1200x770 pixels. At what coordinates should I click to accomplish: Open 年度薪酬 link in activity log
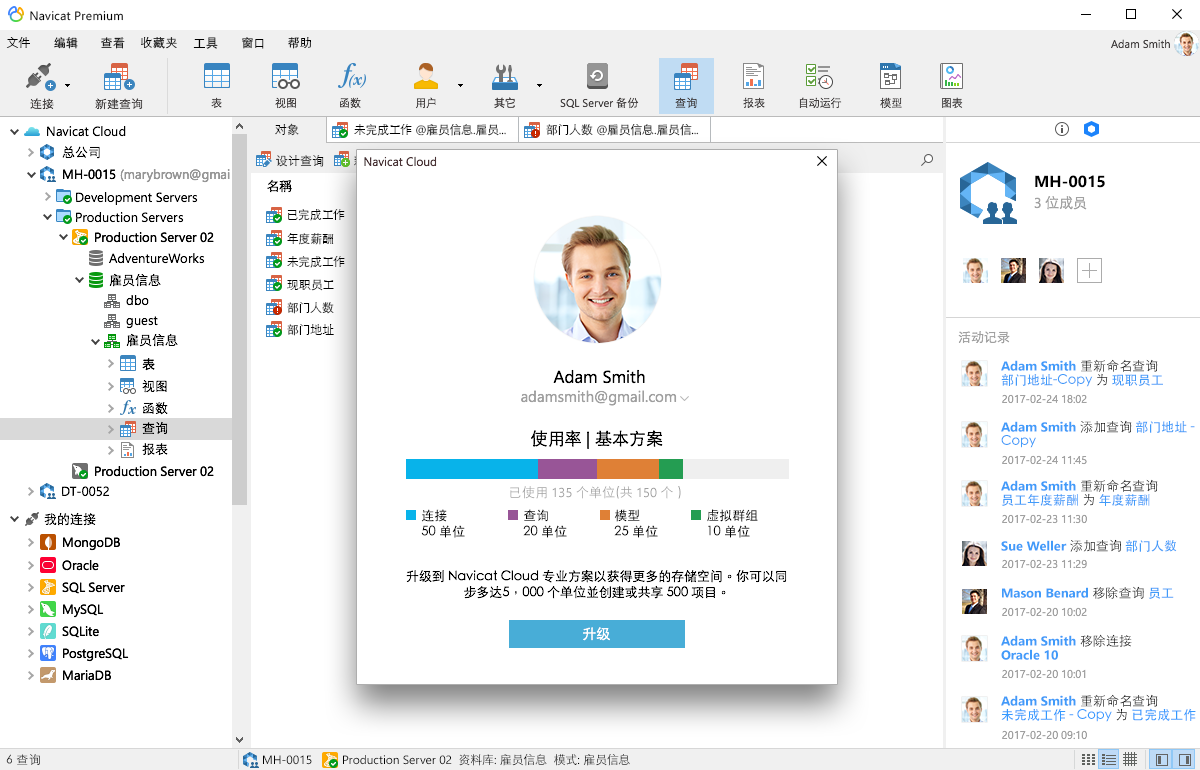click(1124, 500)
